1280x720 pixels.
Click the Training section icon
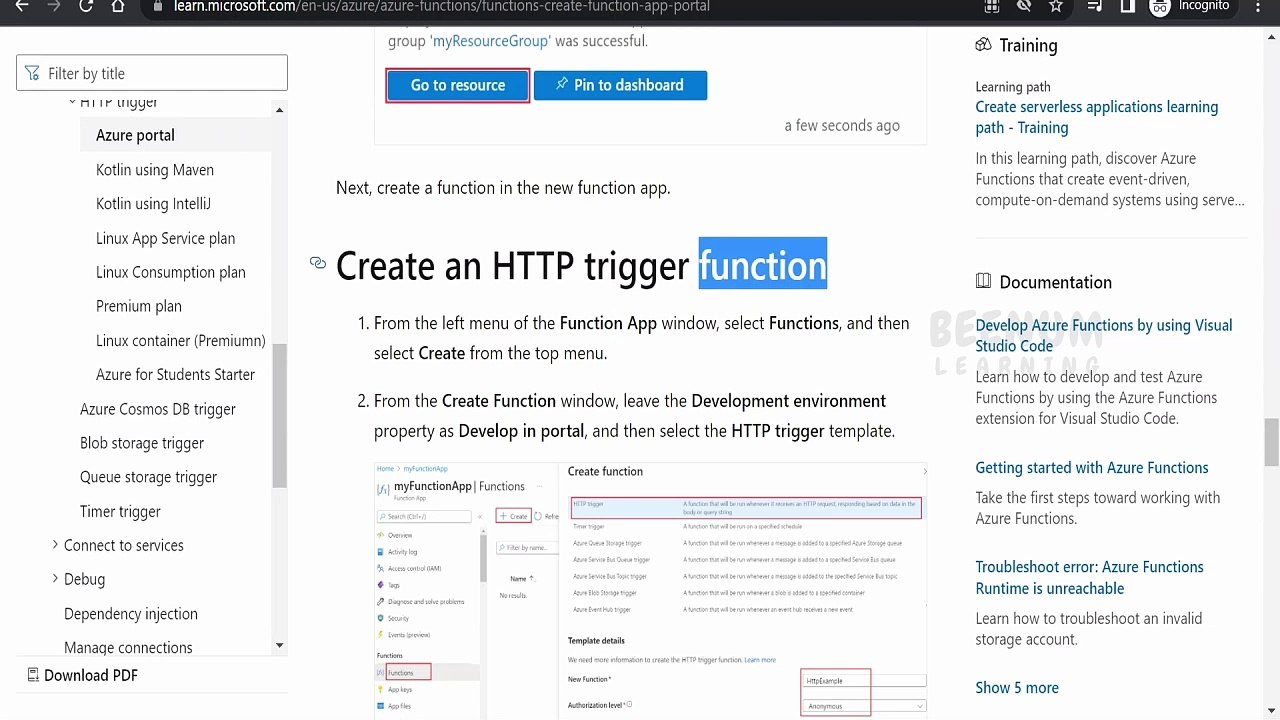pyautogui.click(x=983, y=45)
